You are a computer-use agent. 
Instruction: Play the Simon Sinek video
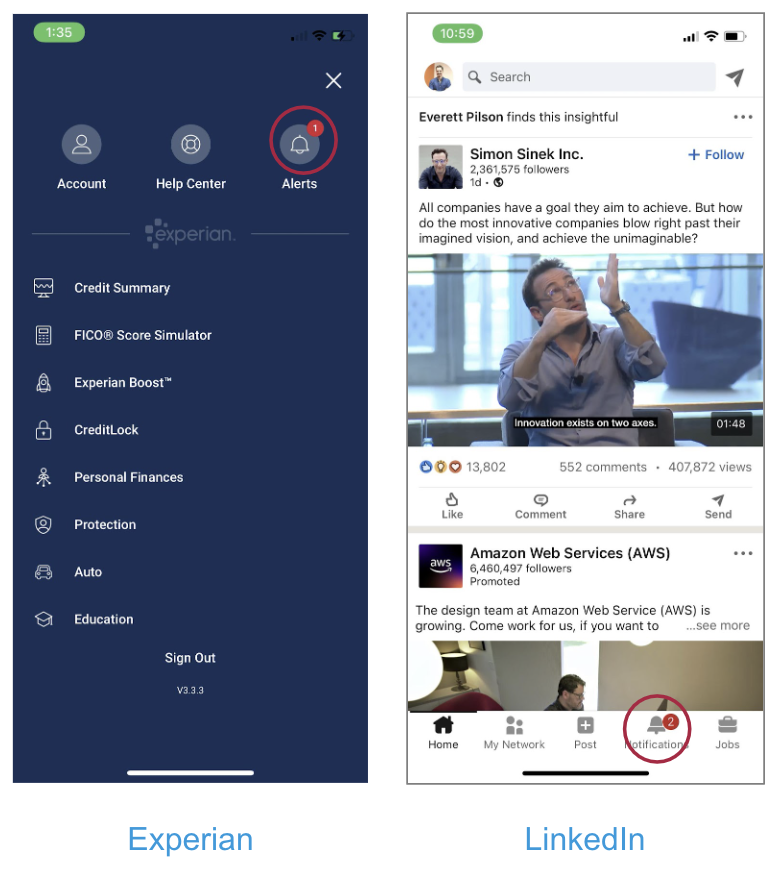pyautogui.click(x=585, y=349)
